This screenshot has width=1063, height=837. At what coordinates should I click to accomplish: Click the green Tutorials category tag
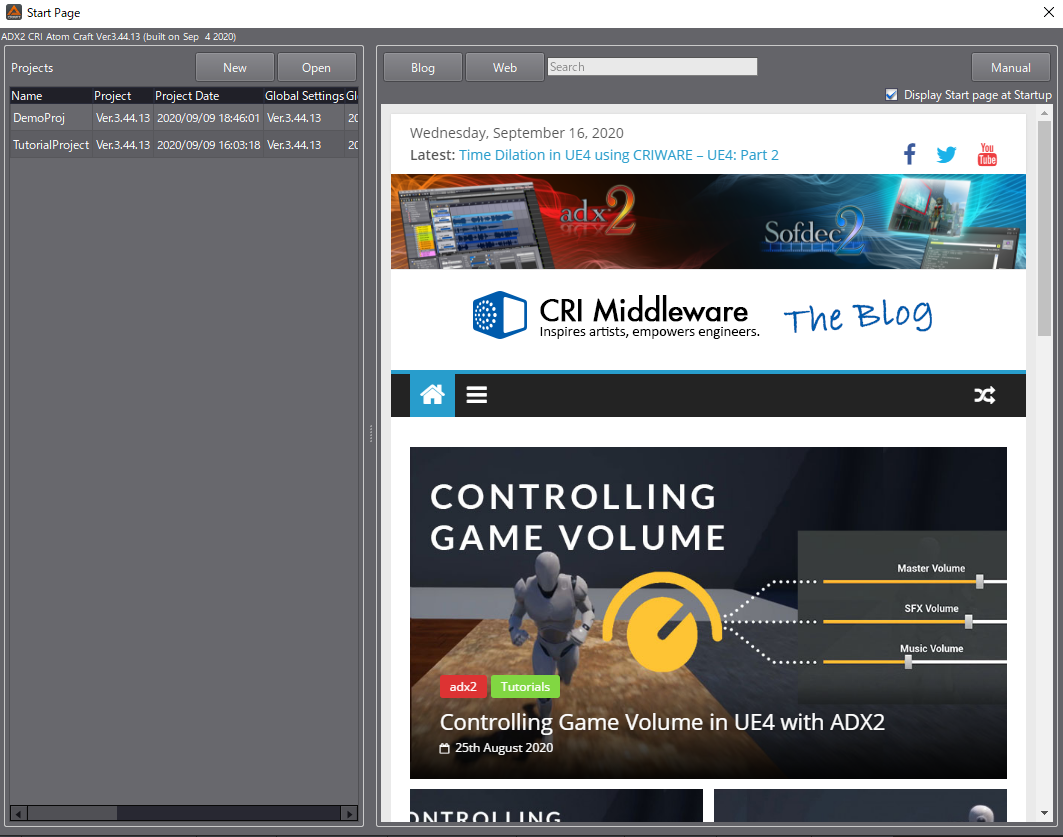pyautogui.click(x=525, y=687)
